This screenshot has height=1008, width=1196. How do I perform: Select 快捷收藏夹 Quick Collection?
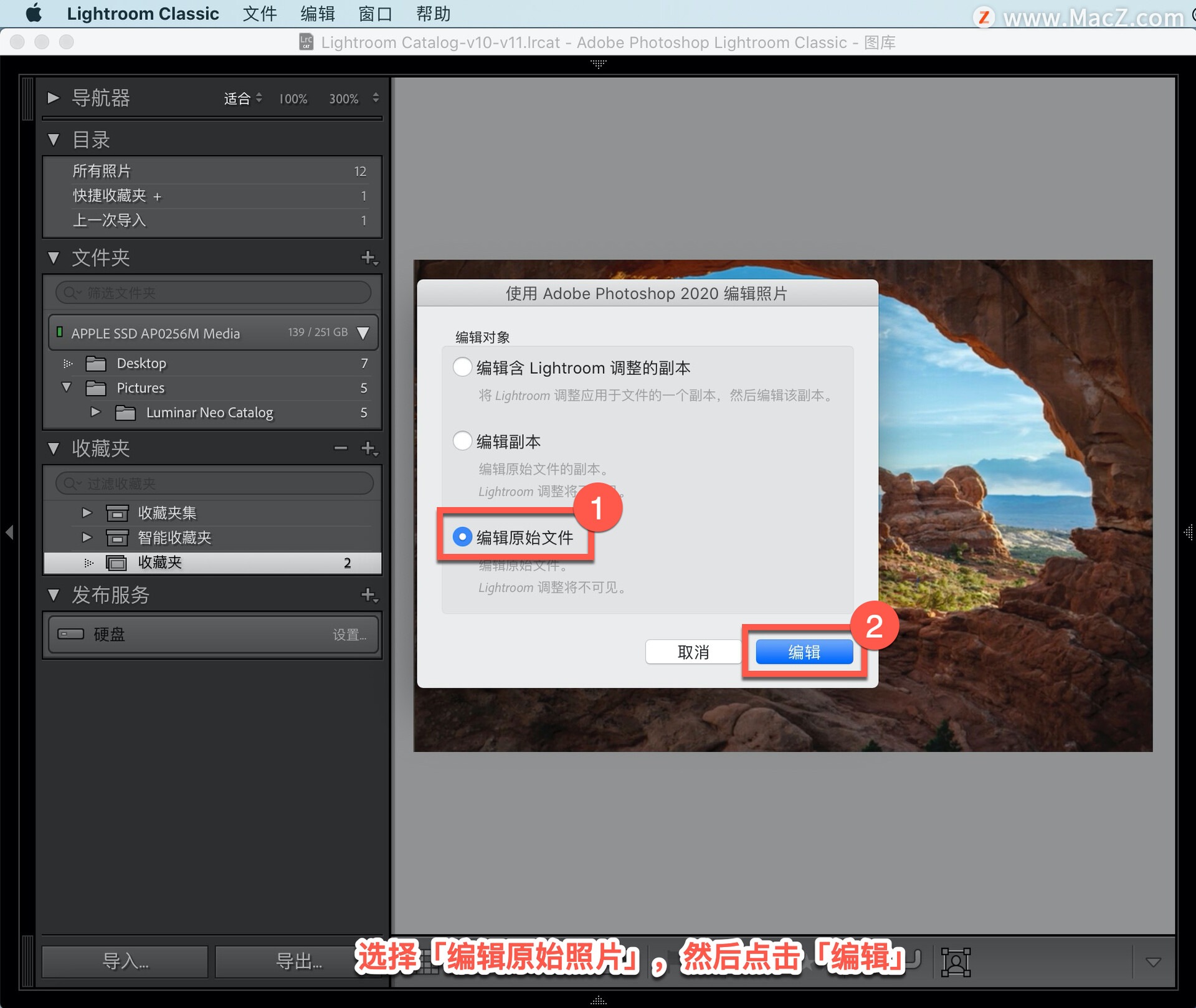click(212, 196)
